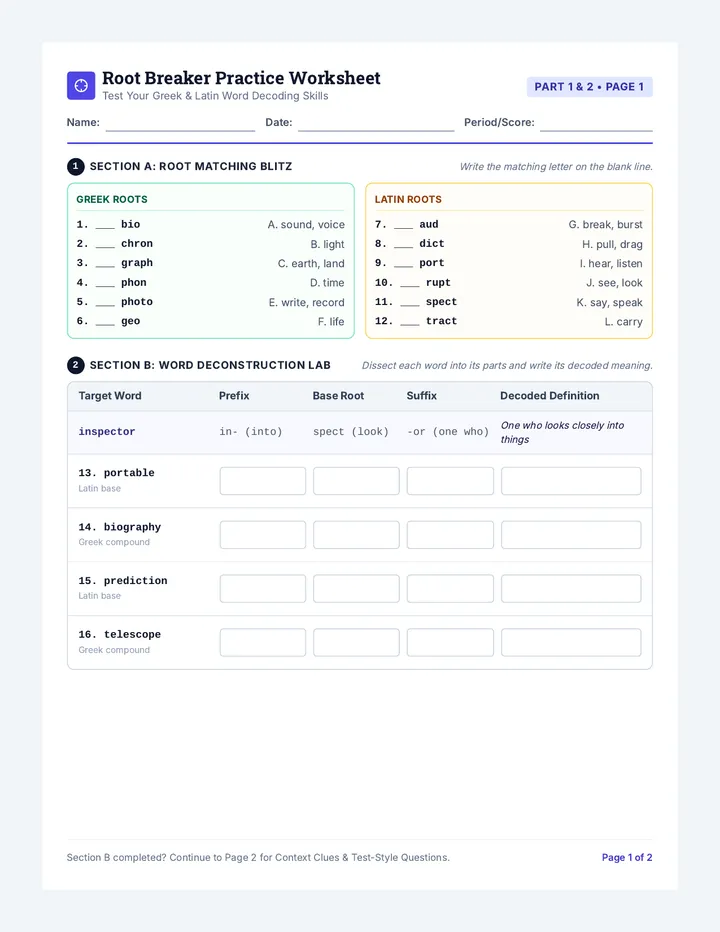Click the 'Target Word' column header
Viewport: 720px width, 932px height.
pos(110,396)
